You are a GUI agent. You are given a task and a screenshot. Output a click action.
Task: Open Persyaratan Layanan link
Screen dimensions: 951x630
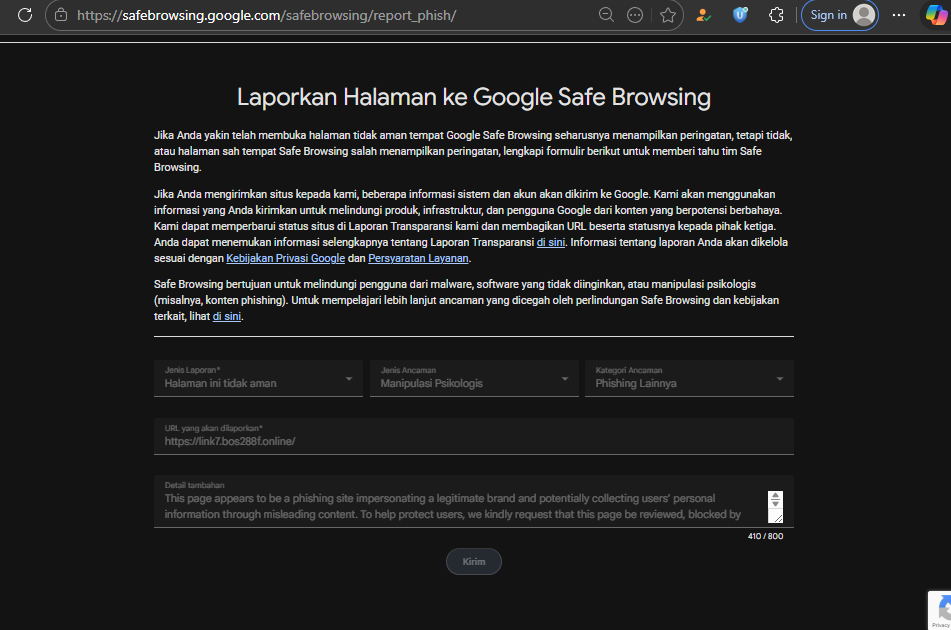(418, 258)
